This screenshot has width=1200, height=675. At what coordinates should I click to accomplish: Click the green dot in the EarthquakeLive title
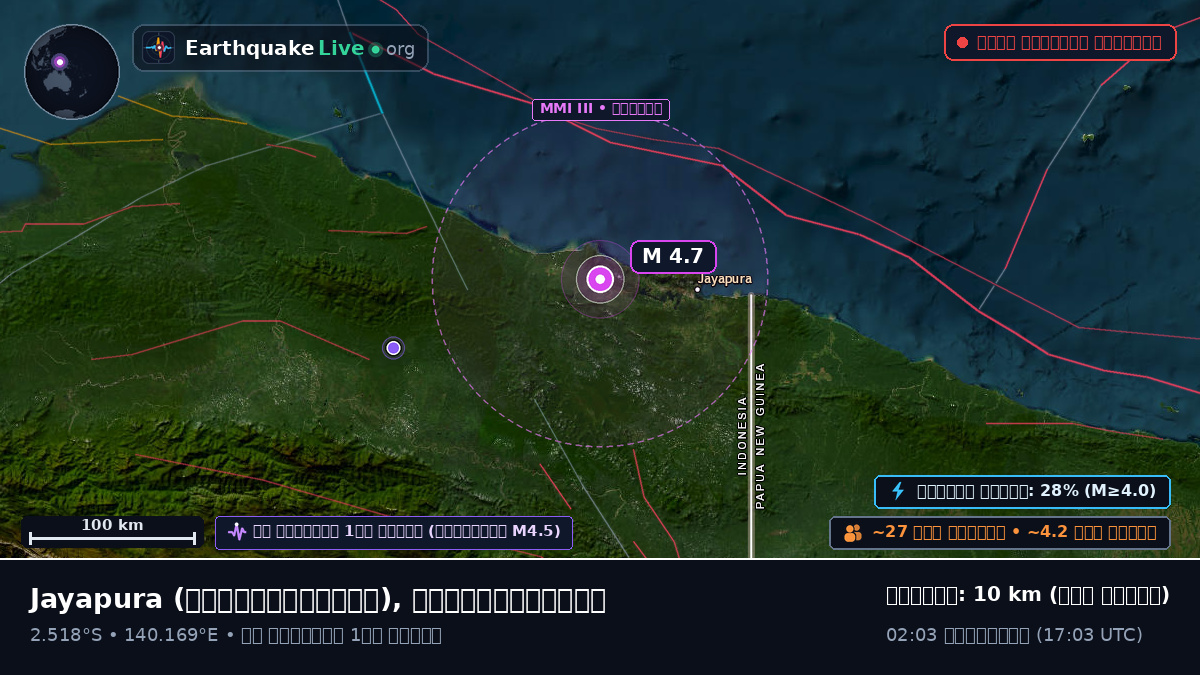click(375, 49)
